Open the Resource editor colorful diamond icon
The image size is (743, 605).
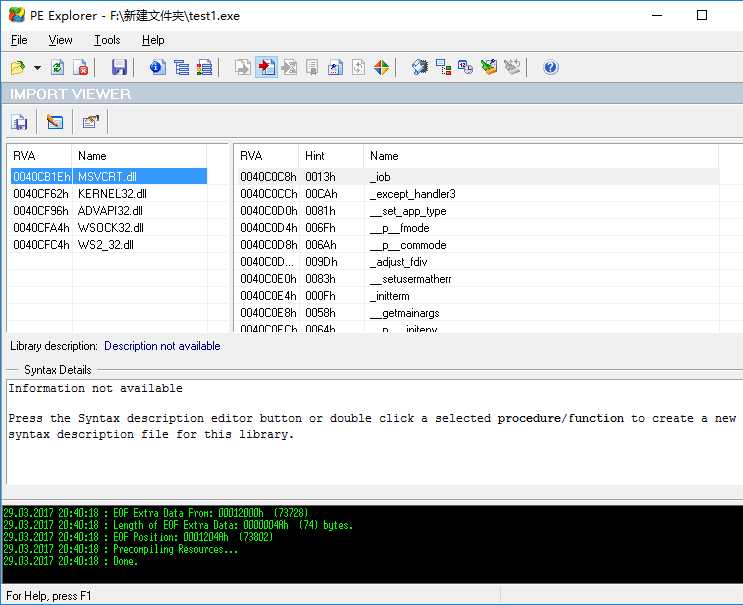[381, 67]
